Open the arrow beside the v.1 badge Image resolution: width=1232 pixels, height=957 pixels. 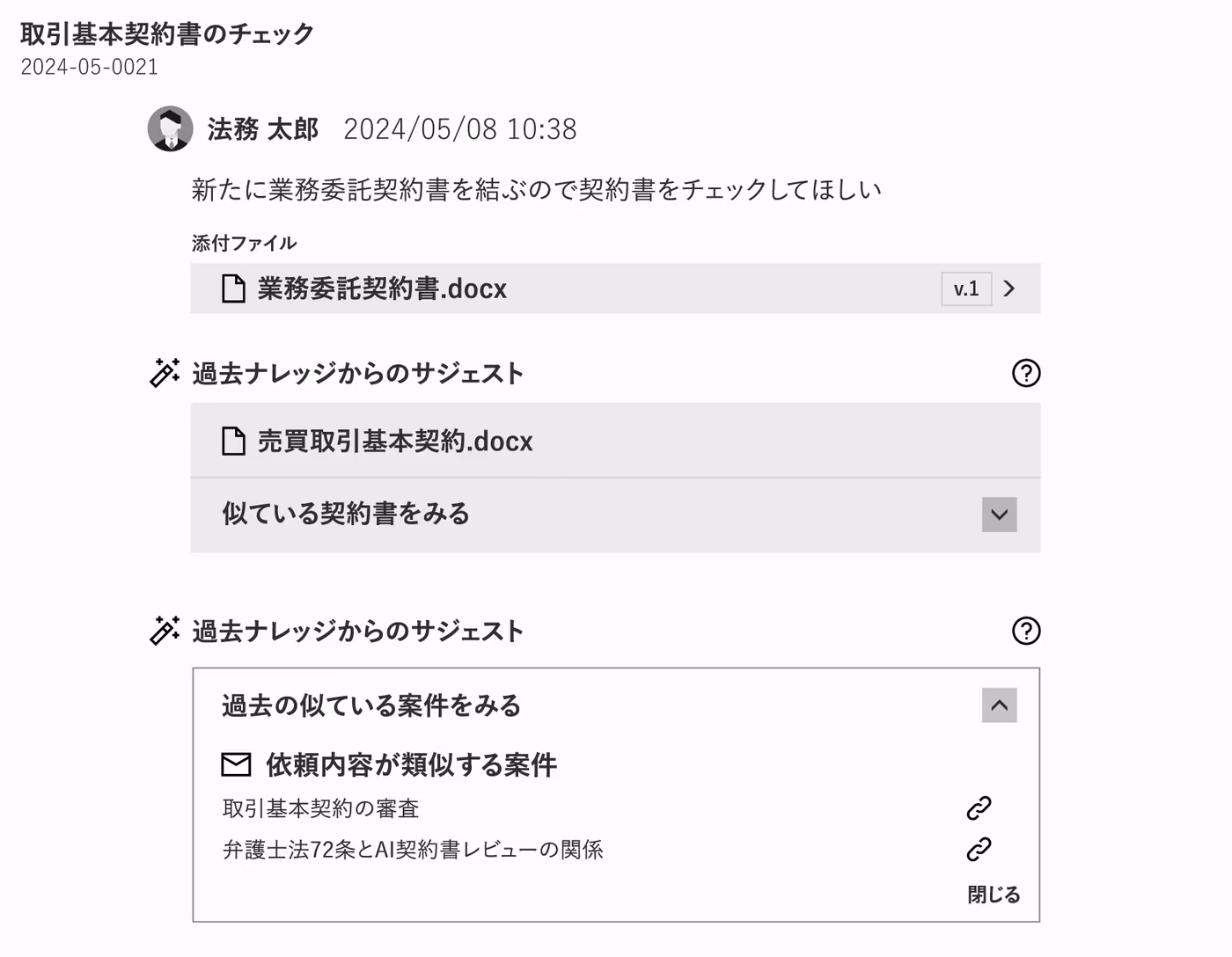pyautogui.click(x=1009, y=289)
